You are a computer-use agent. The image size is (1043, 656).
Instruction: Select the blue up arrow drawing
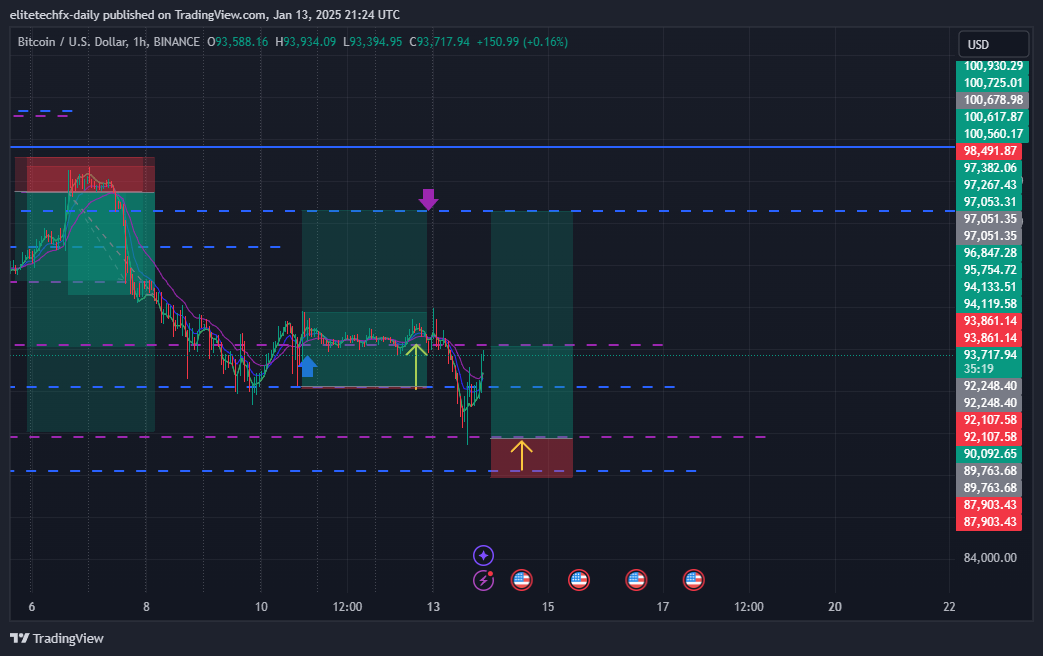[x=307, y=367]
